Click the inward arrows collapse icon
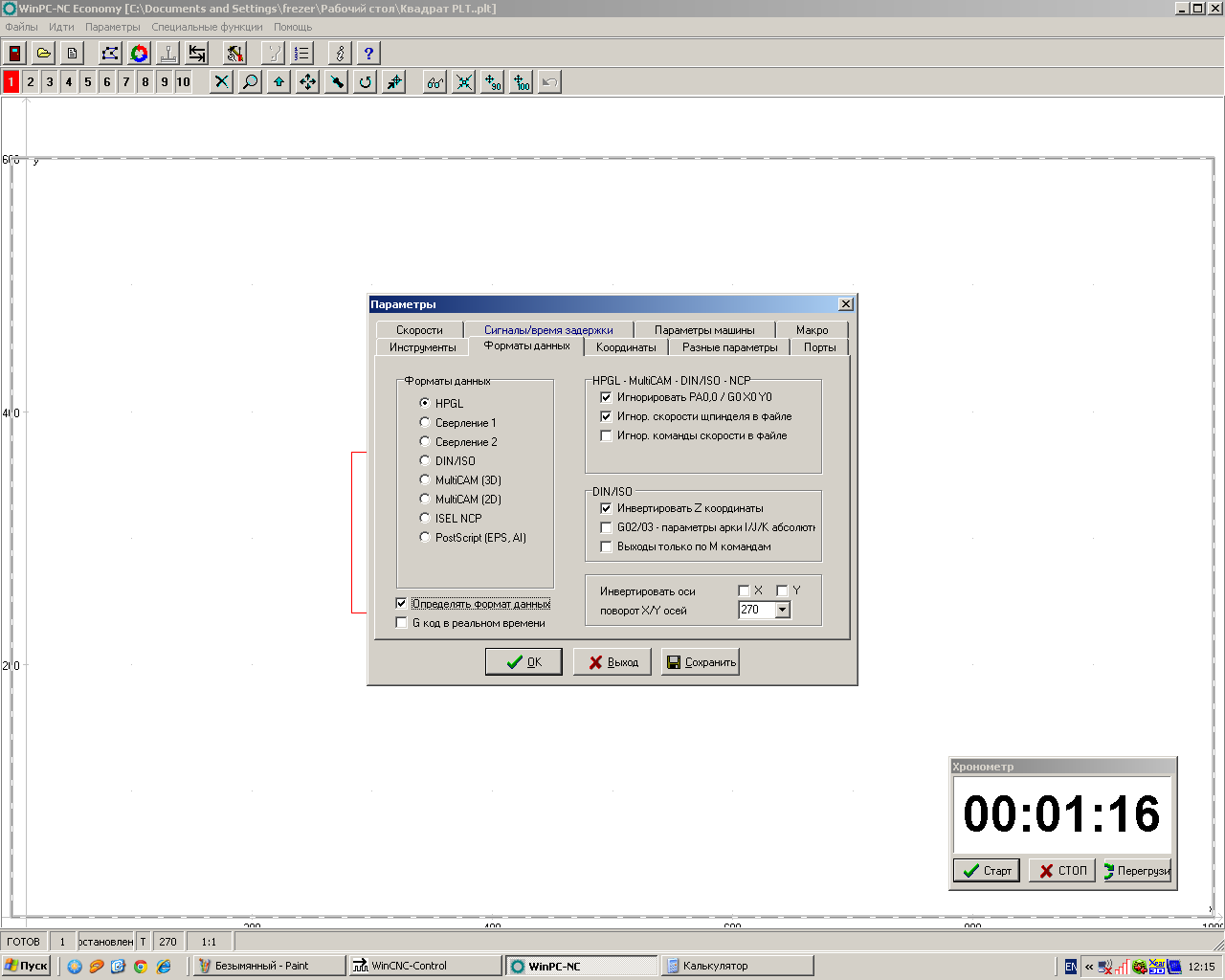Screen dimensions: 1225x980 click(463, 81)
